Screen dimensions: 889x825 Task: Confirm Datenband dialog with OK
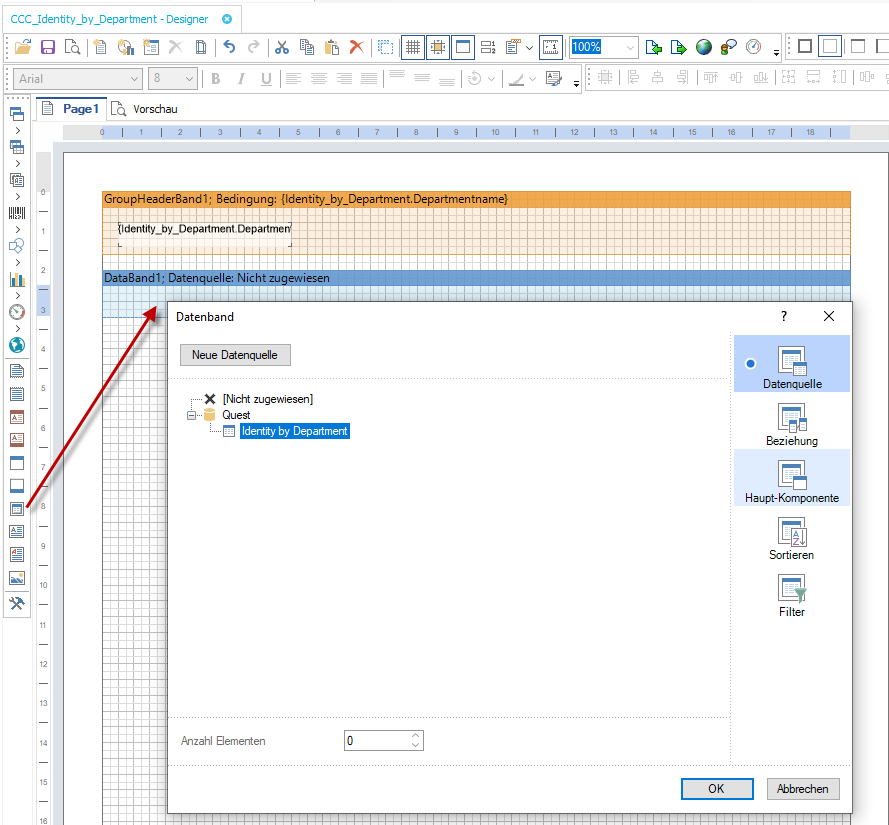click(717, 789)
